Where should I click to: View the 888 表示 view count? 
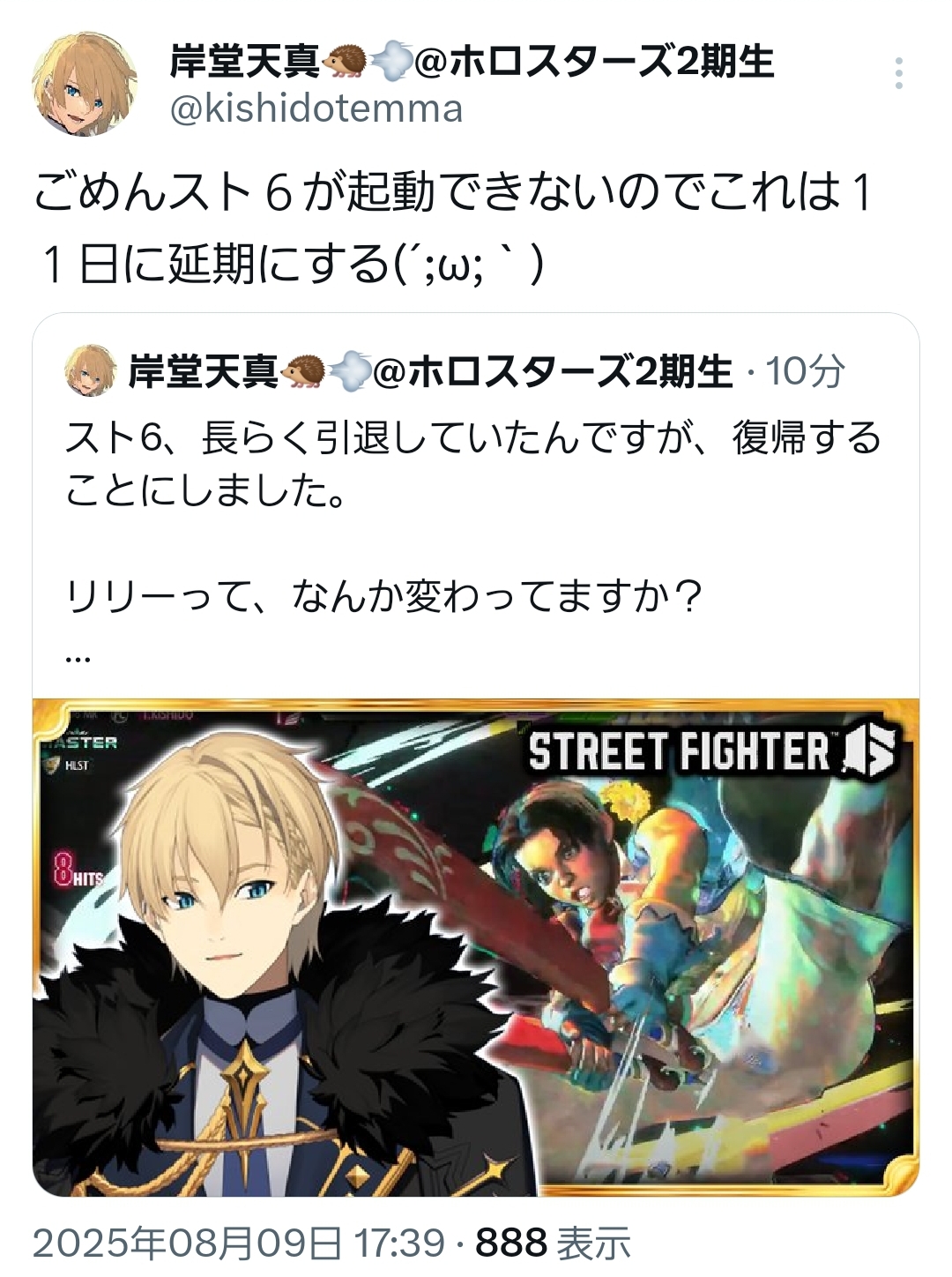click(554, 1243)
